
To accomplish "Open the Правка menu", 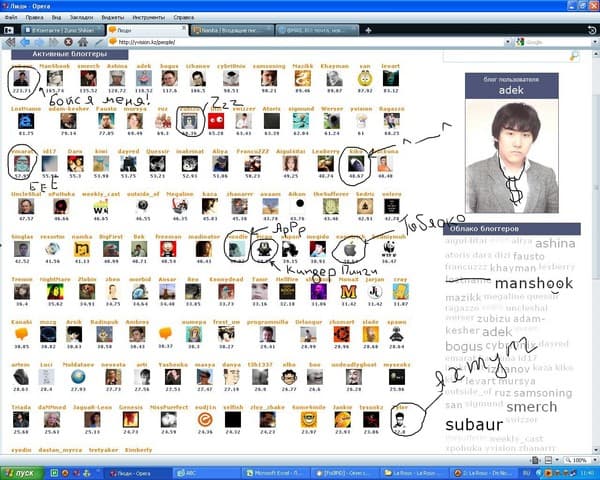I will pos(34,17).
